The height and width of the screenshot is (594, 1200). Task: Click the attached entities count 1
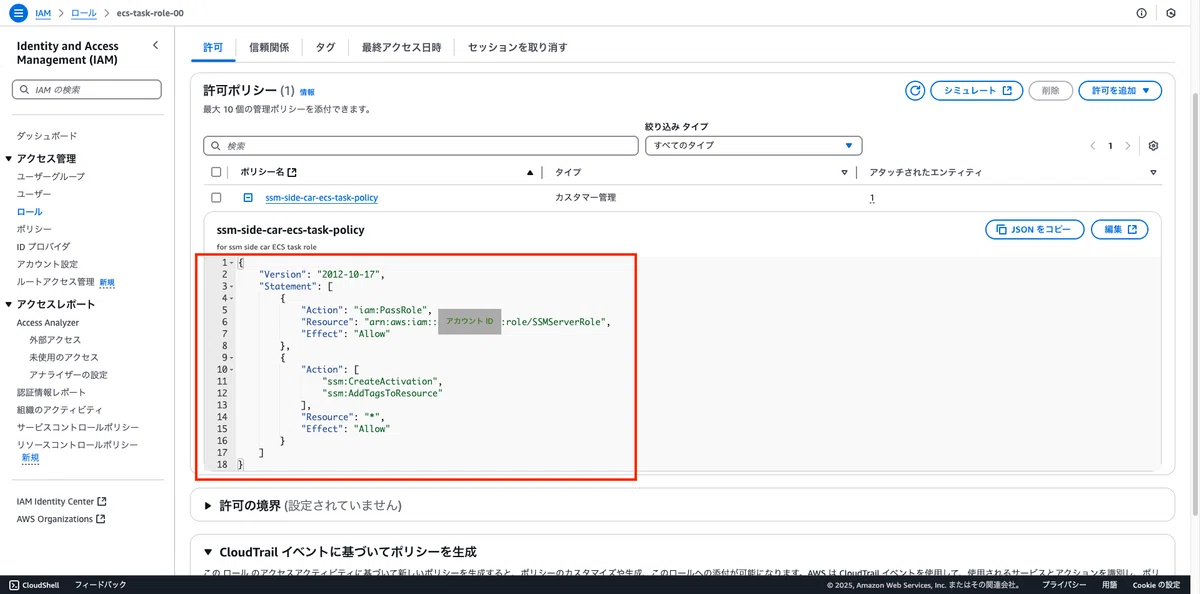[x=872, y=198]
